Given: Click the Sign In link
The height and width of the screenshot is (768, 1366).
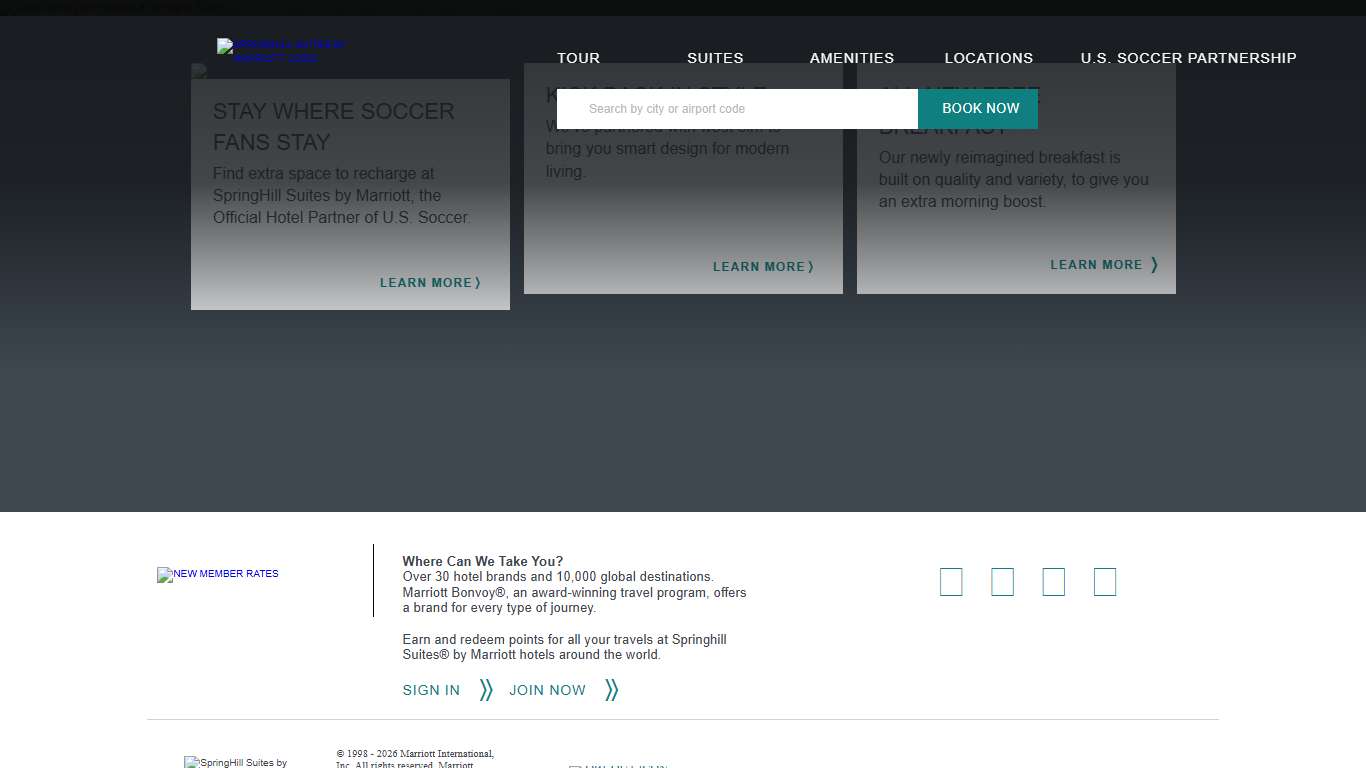Looking at the screenshot, I should tap(431, 690).
